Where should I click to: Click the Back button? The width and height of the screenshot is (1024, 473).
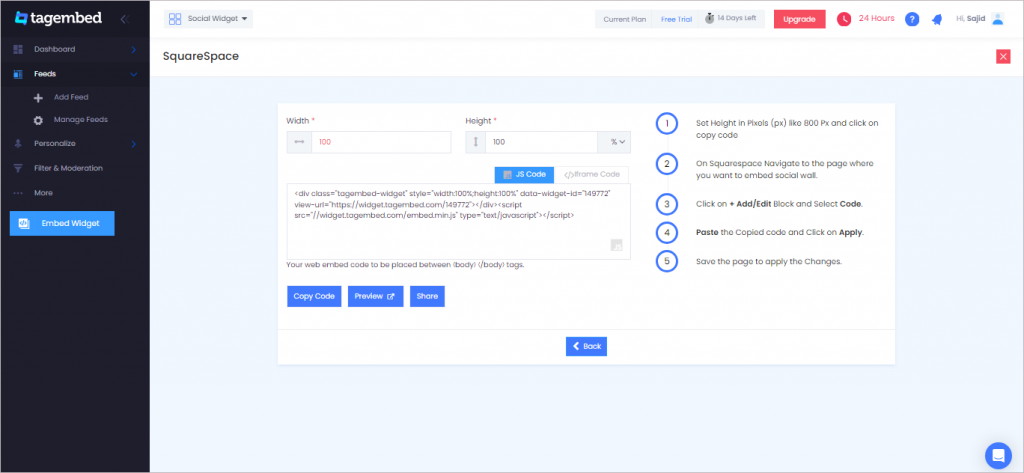coord(586,346)
